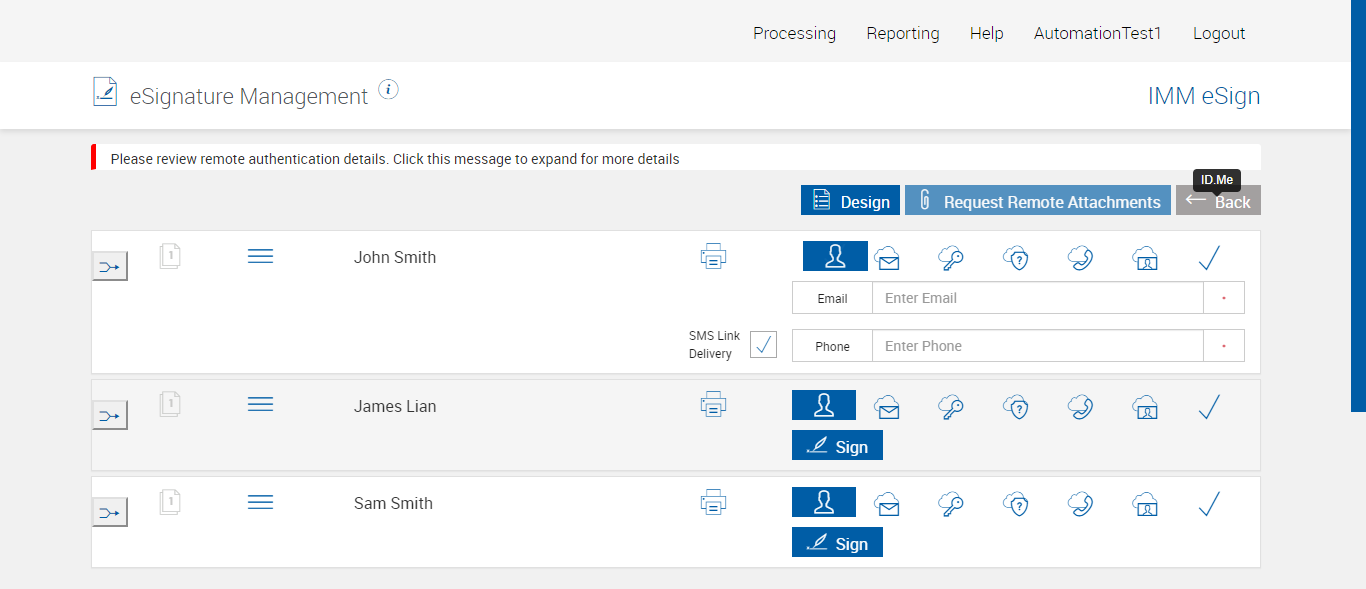Expand the routing arrow for Sam Smith
Viewport: 1366px width, 589px height.
110,513
